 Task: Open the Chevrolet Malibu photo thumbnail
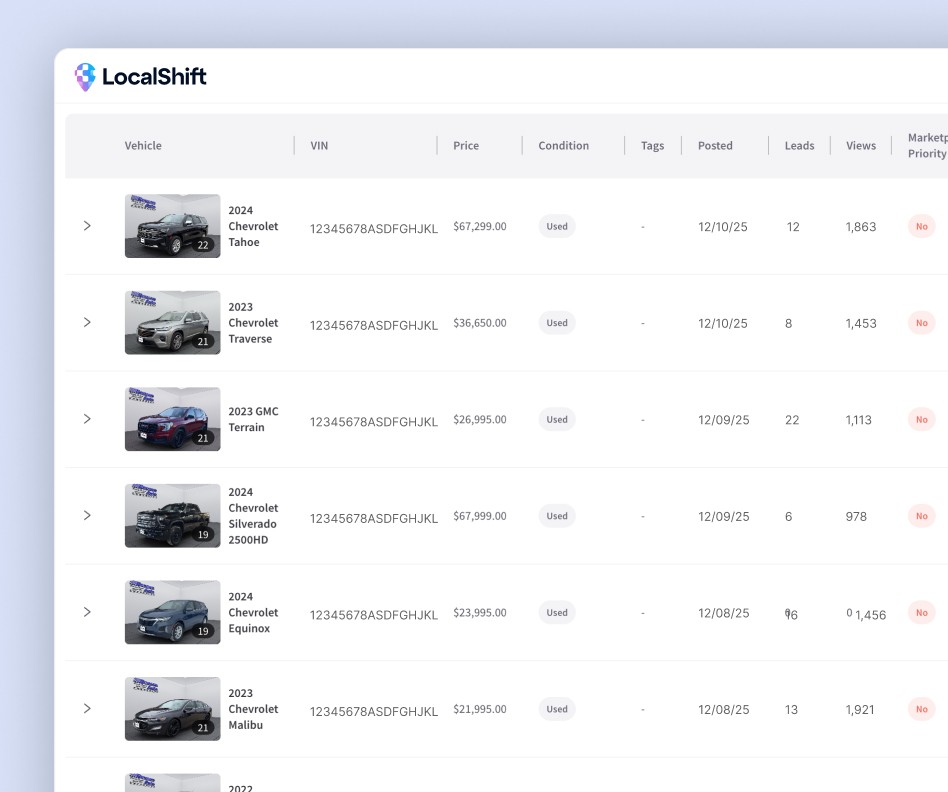[172, 709]
